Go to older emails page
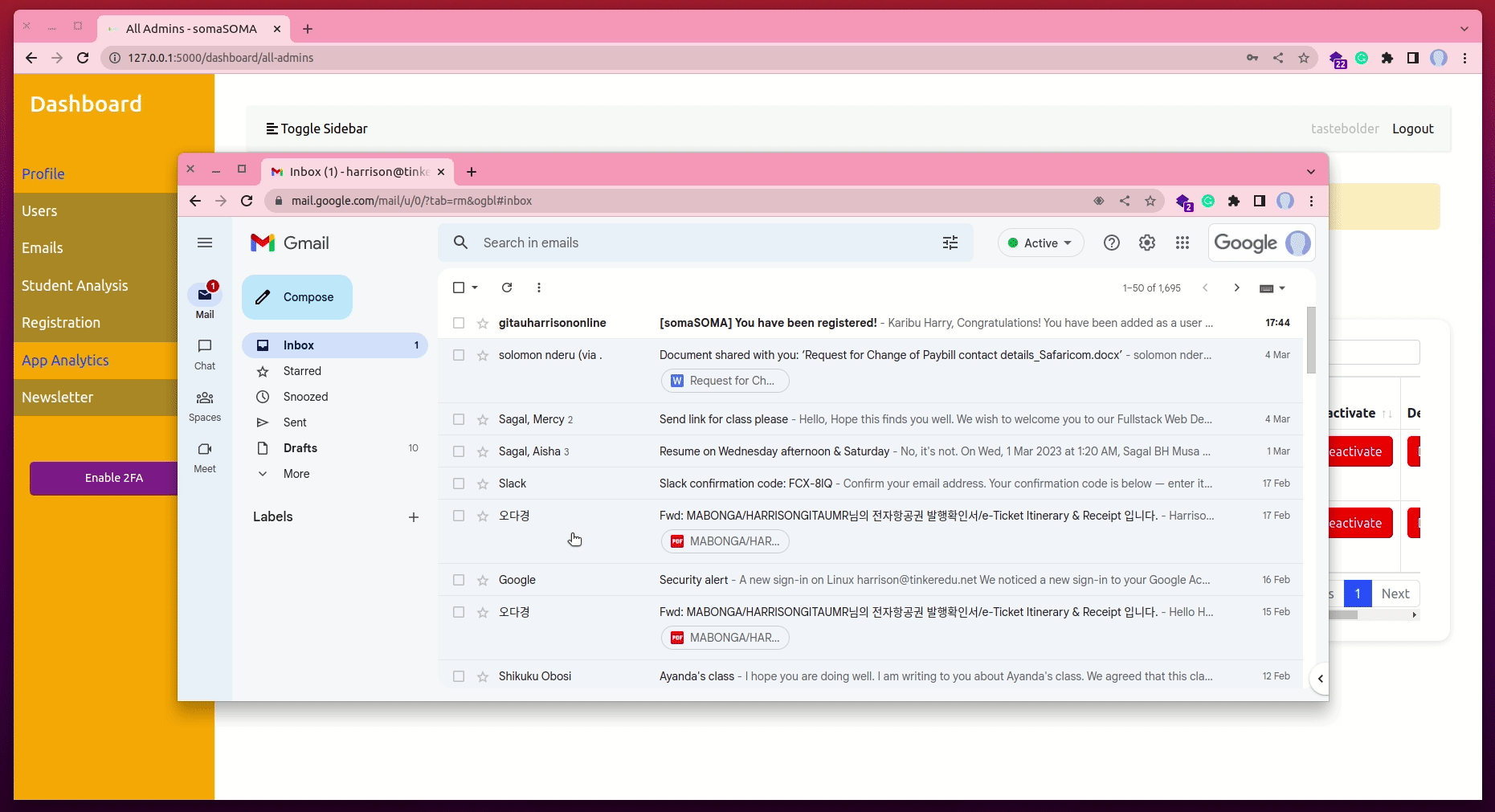Screen dimensions: 1495x812 pos(1237,288)
